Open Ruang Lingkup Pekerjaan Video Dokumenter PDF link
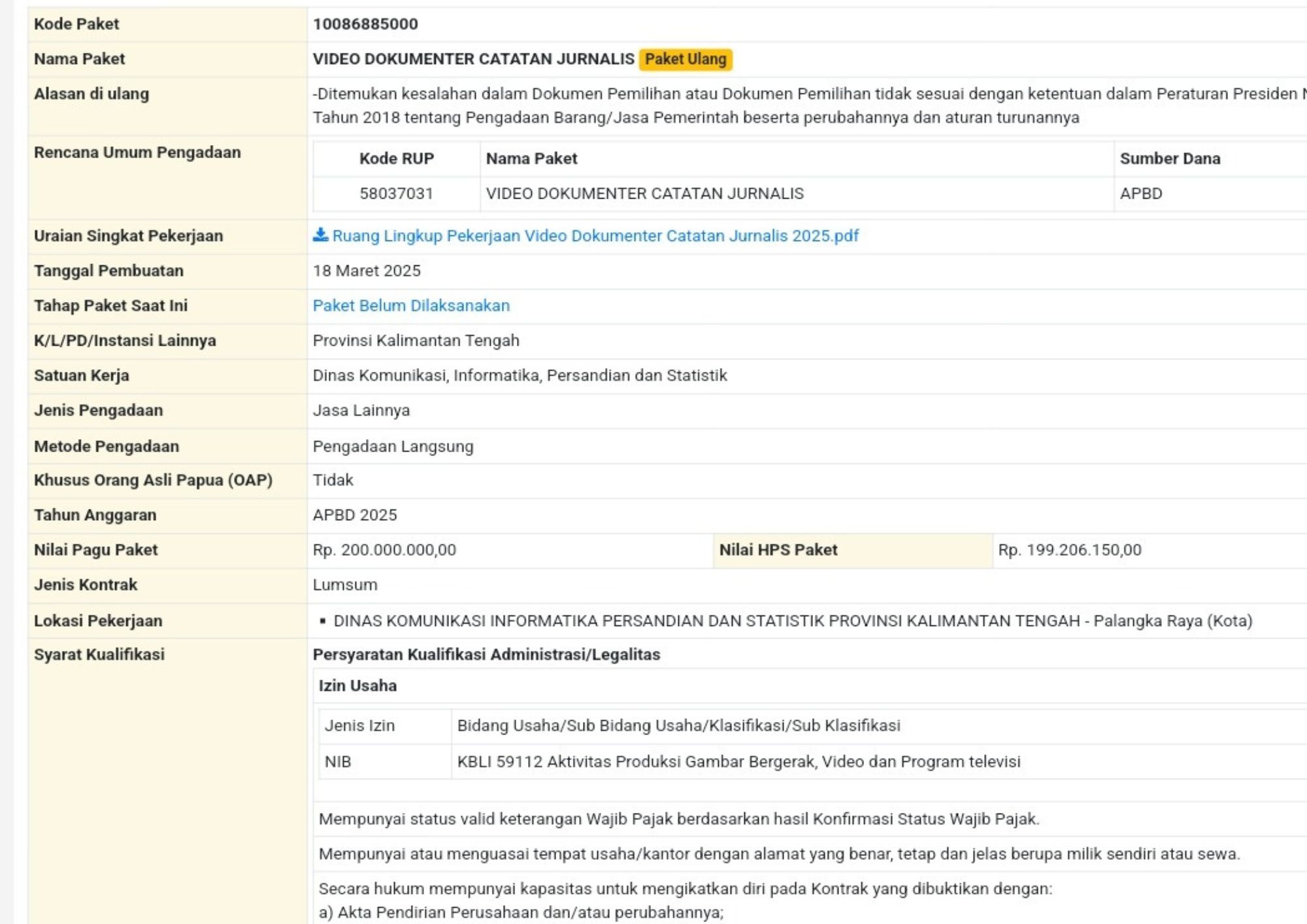Image resolution: width=1307 pixels, height=924 pixels. pyautogui.click(x=595, y=236)
